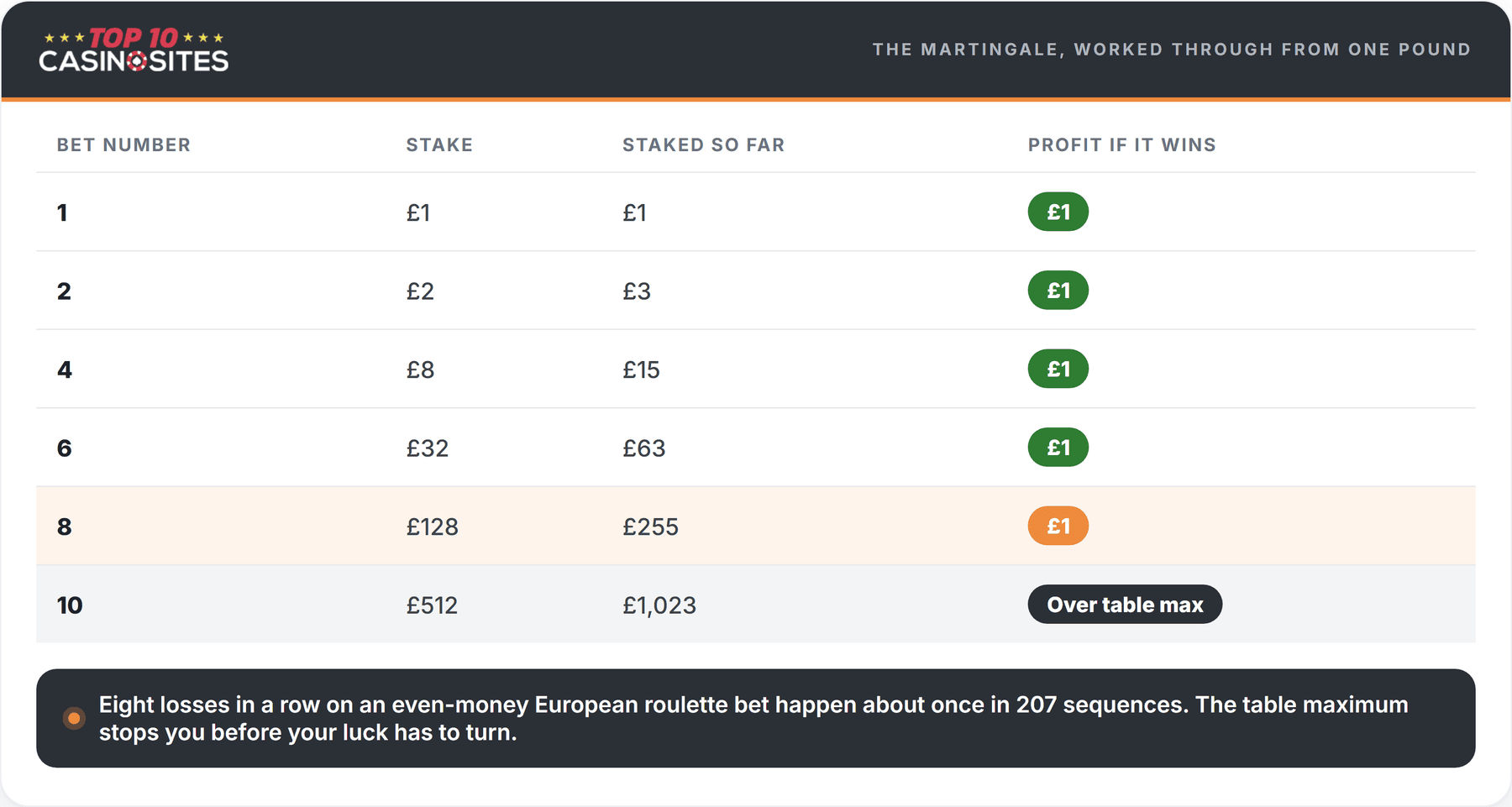The image size is (1512, 807).
Task: Click the Staked So Far column header
Action: 703,144
